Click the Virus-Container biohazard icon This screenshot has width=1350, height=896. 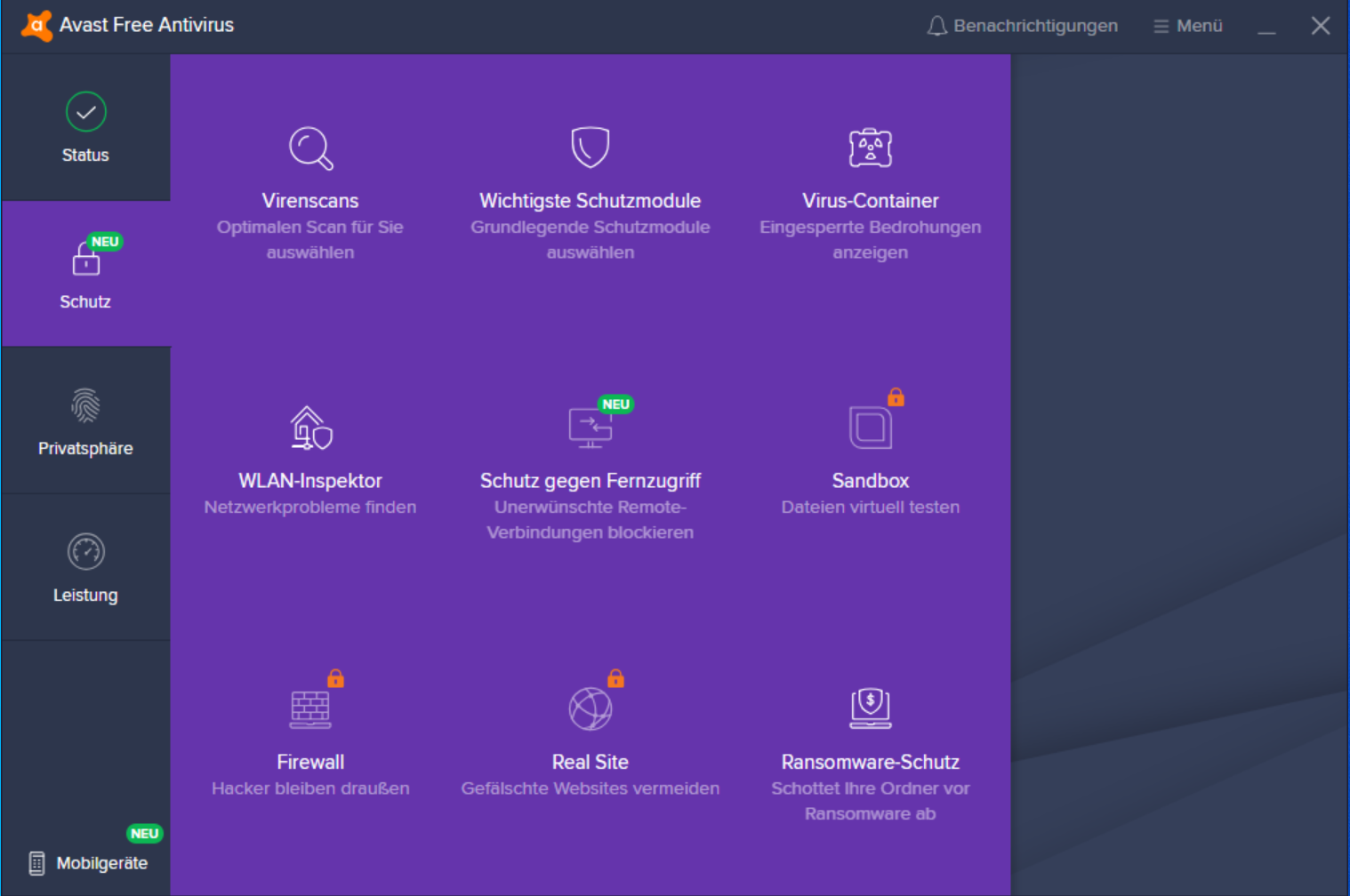point(871,148)
